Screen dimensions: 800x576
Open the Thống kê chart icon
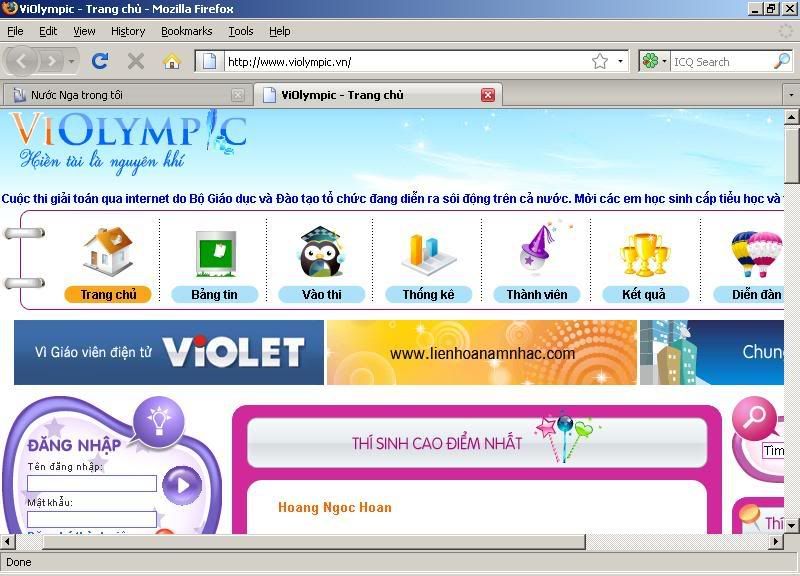click(428, 253)
